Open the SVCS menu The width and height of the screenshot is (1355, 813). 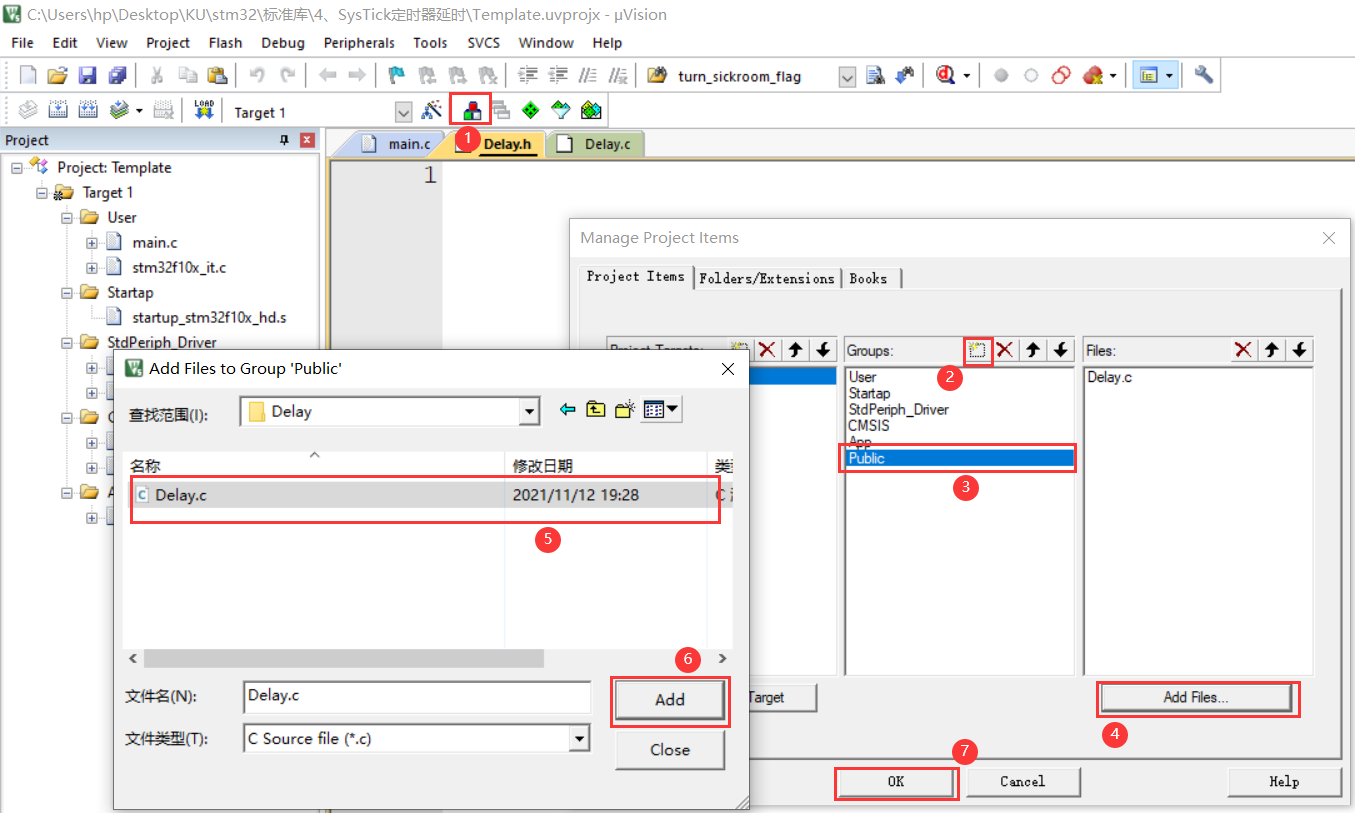click(484, 42)
